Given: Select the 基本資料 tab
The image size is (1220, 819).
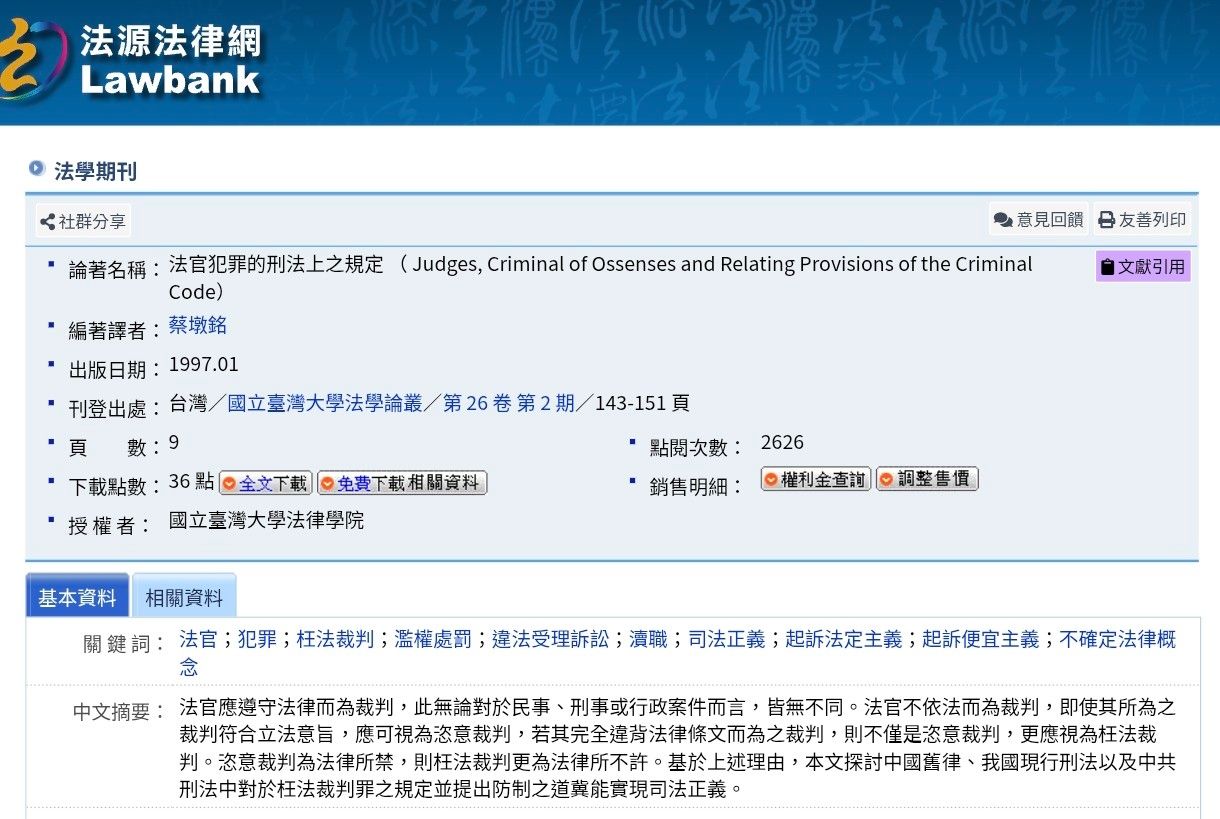Looking at the screenshot, I should (77, 598).
